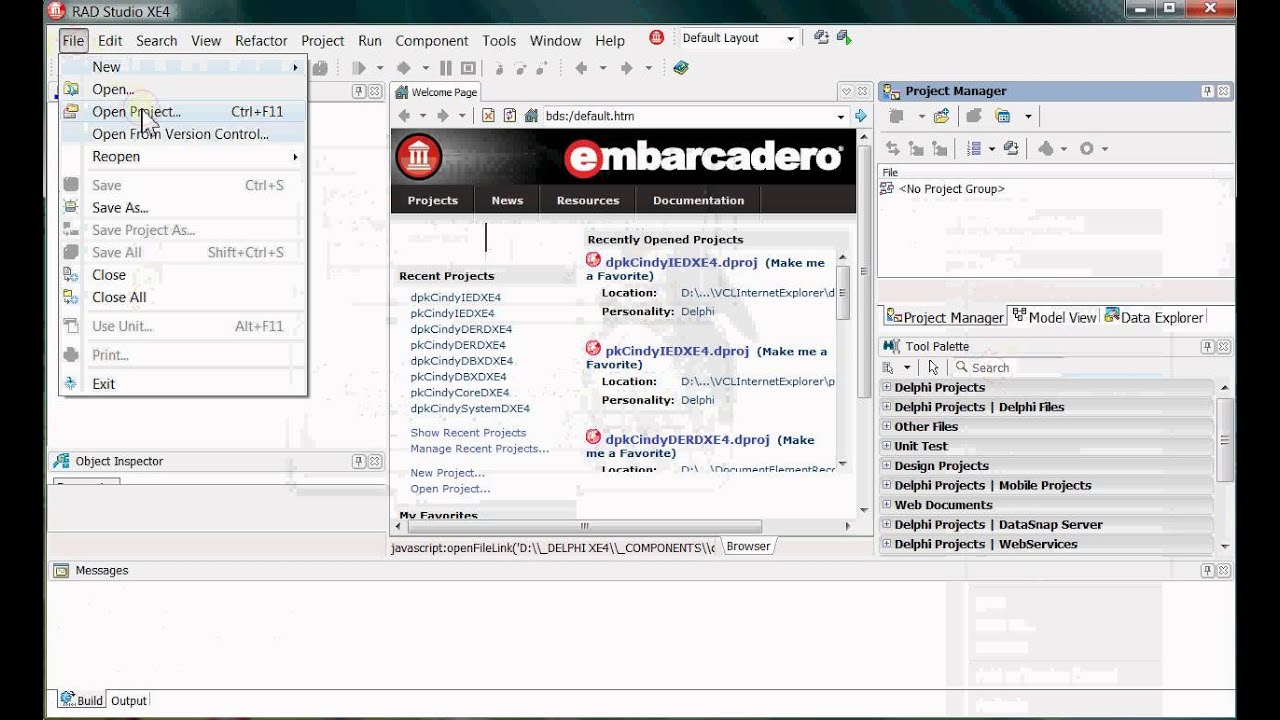Click the Open folder icon in File menu
Viewport: 1280px width, 720px height.
click(71, 89)
